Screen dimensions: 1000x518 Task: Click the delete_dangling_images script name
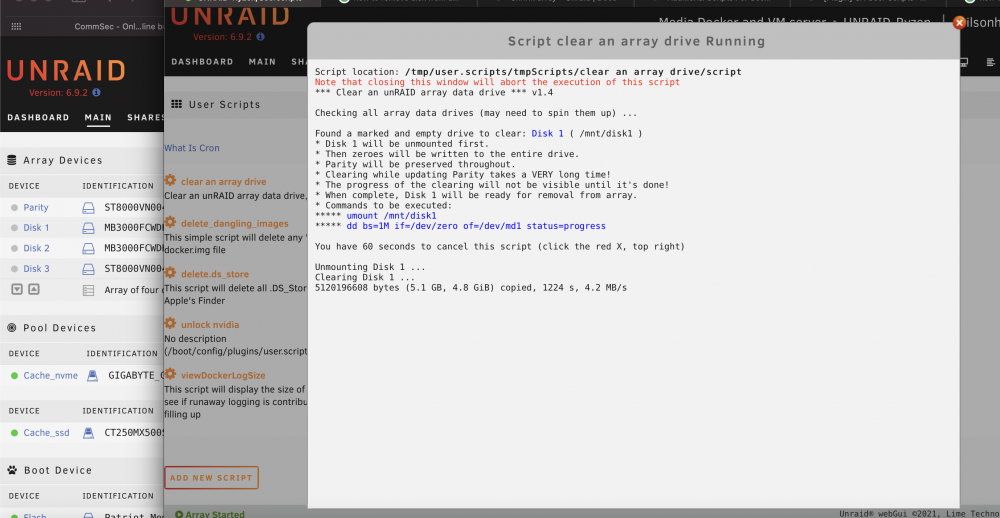(x=235, y=223)
